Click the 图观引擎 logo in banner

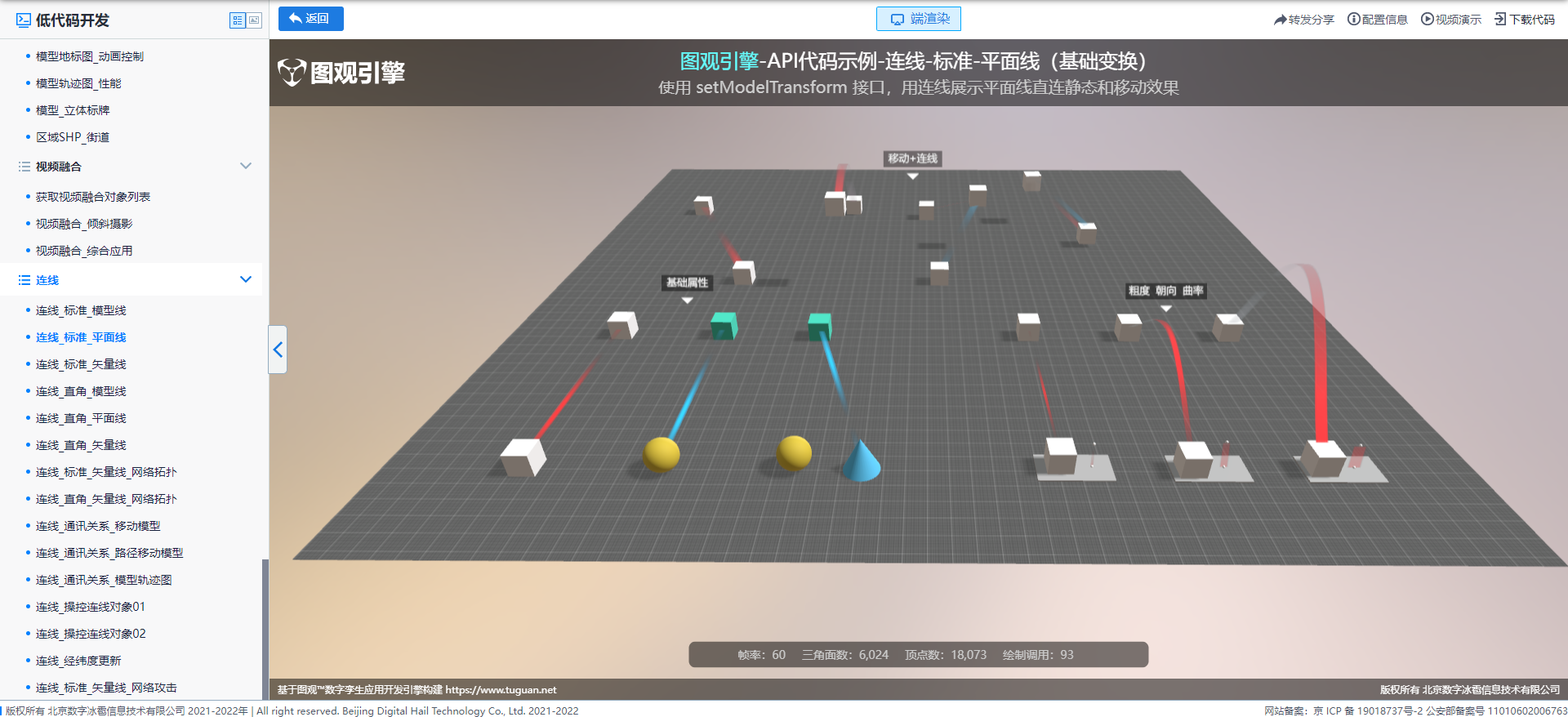pos(341,73)
